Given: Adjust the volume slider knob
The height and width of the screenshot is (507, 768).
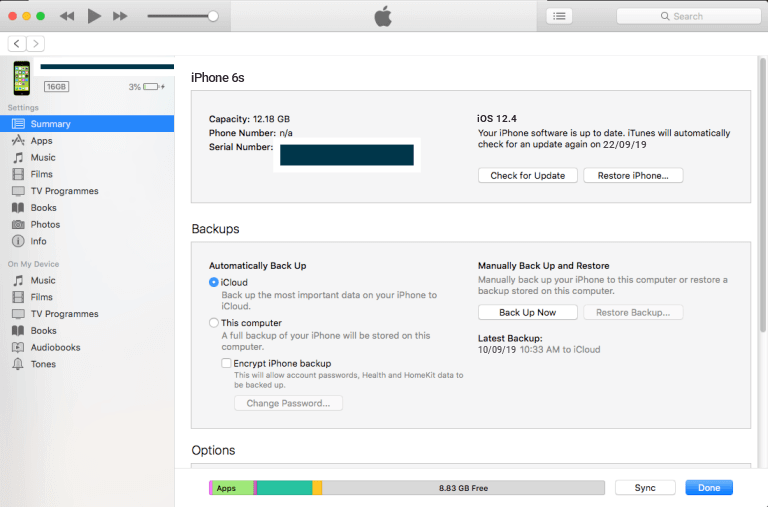Looking at the screenshot, I should pyautogui.click(x=213, y=16).
